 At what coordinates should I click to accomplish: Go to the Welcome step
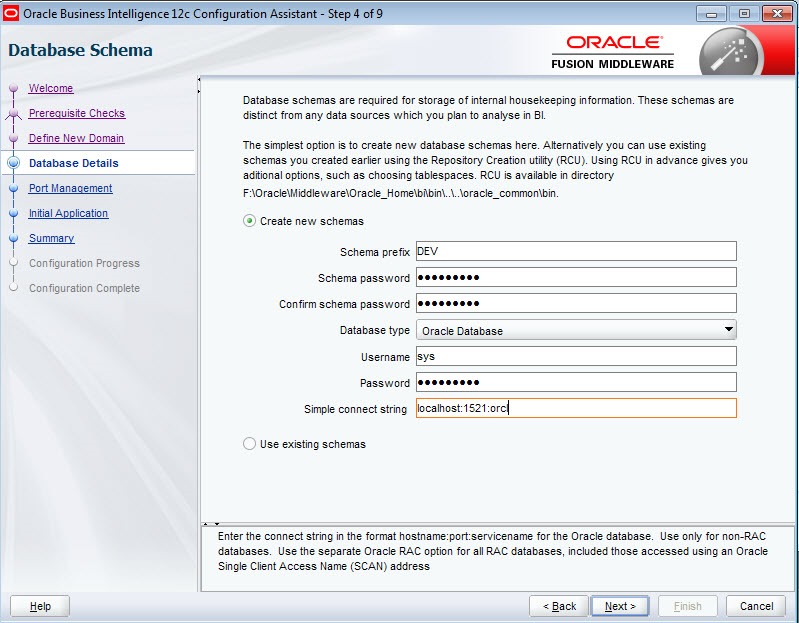pyautogui.click(x=51, y=88)
